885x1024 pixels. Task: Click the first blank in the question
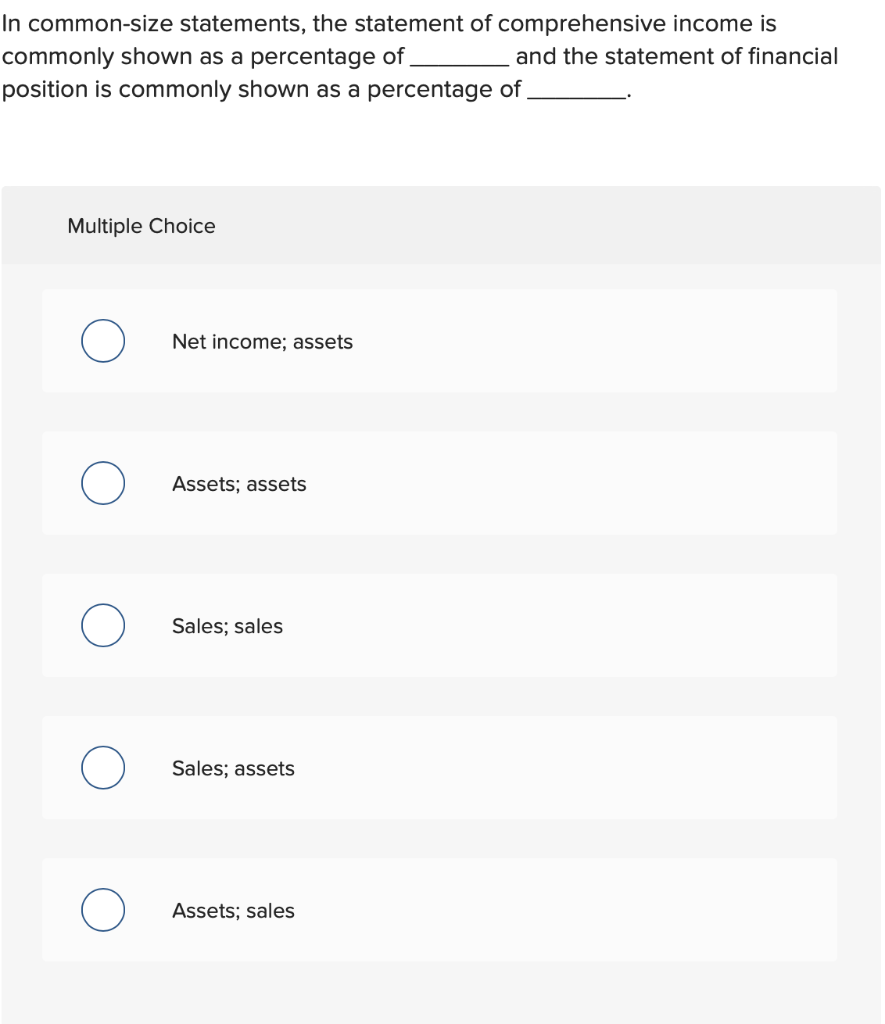click(x=459, y=60)
